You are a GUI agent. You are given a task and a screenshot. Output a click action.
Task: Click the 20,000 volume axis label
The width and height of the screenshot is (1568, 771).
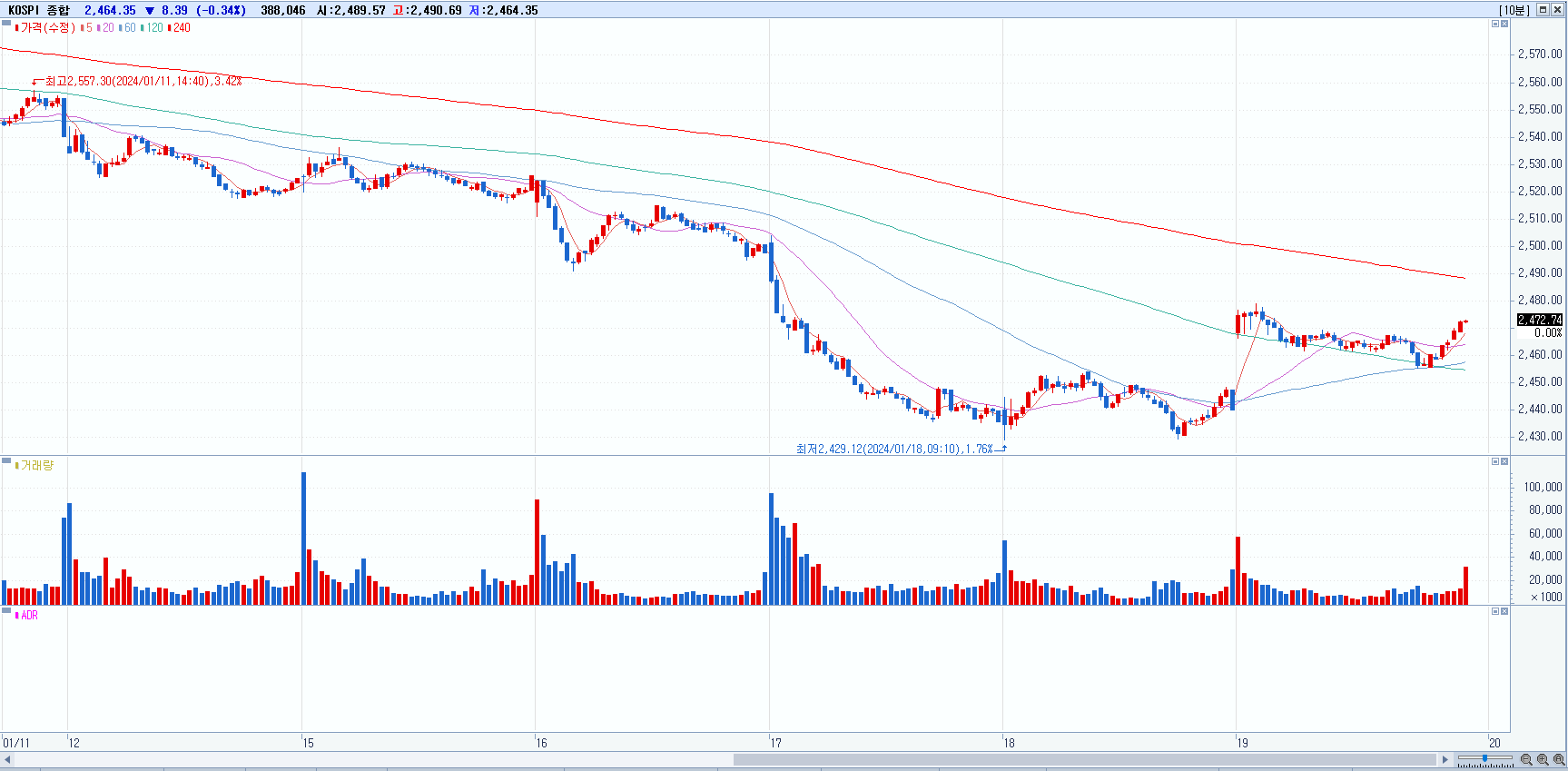point(1545,579)
